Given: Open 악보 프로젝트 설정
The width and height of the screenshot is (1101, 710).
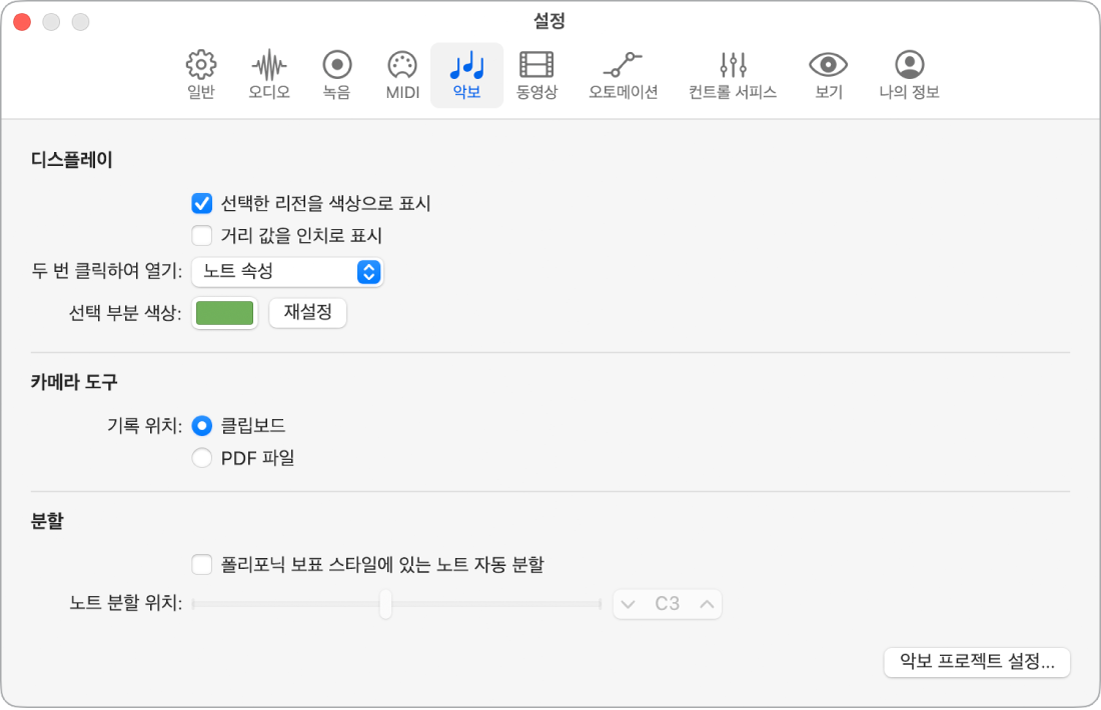Looking at the screenshot, I should (976, 662).
